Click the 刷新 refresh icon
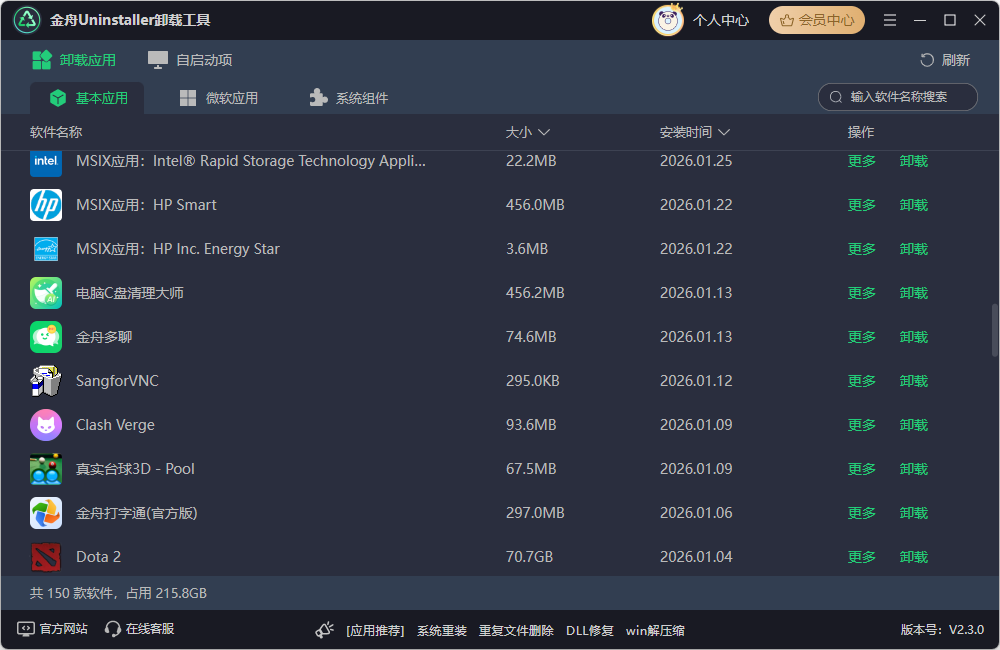The image size is (1000, 650). [928, 59]
